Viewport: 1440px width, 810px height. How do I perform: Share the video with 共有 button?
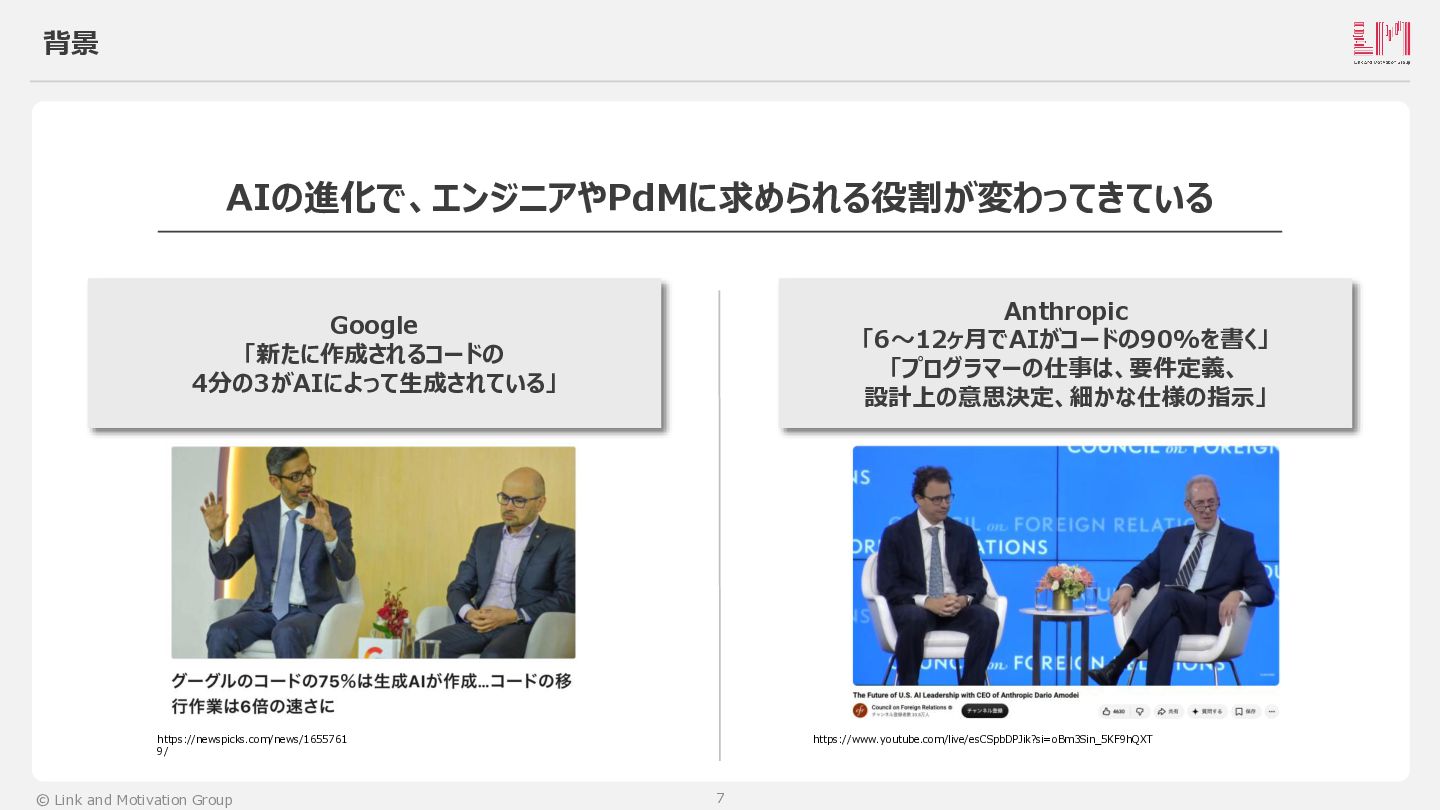(1168, 712)
